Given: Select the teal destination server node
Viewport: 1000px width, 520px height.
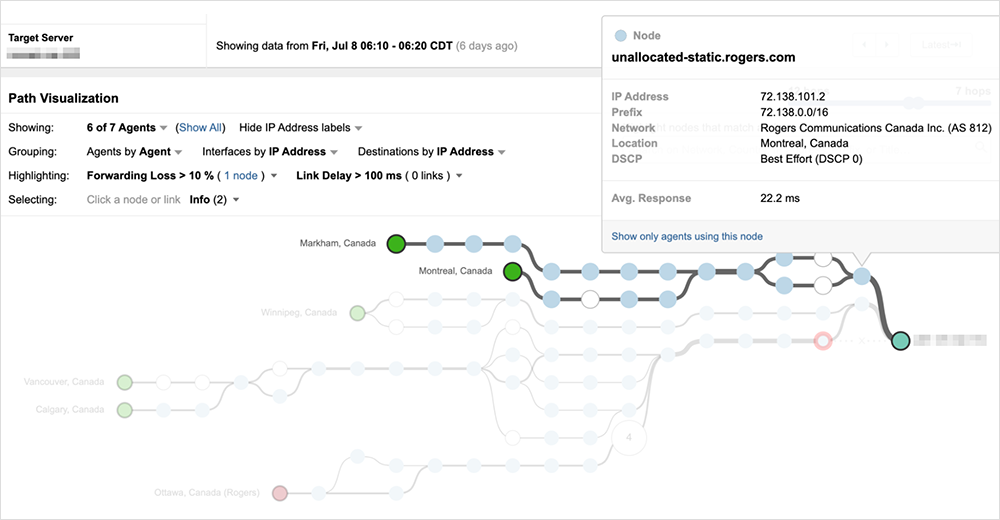Looking at the screenshot, I should 900,341.
